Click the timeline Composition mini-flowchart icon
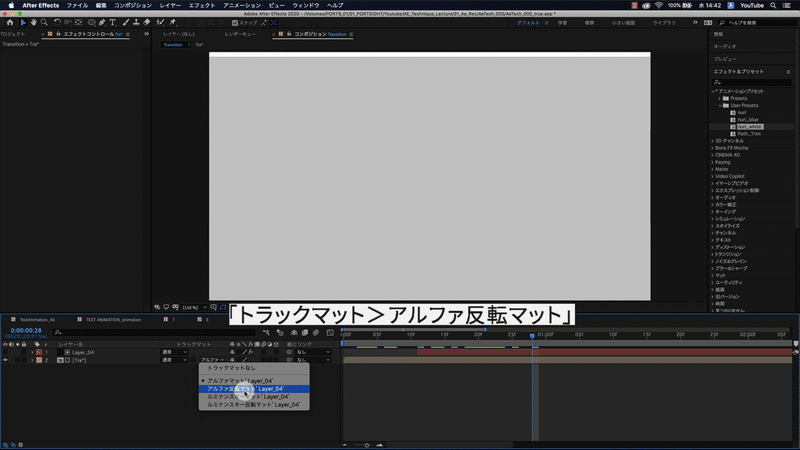The image size is (800, 450). (266, 333)
